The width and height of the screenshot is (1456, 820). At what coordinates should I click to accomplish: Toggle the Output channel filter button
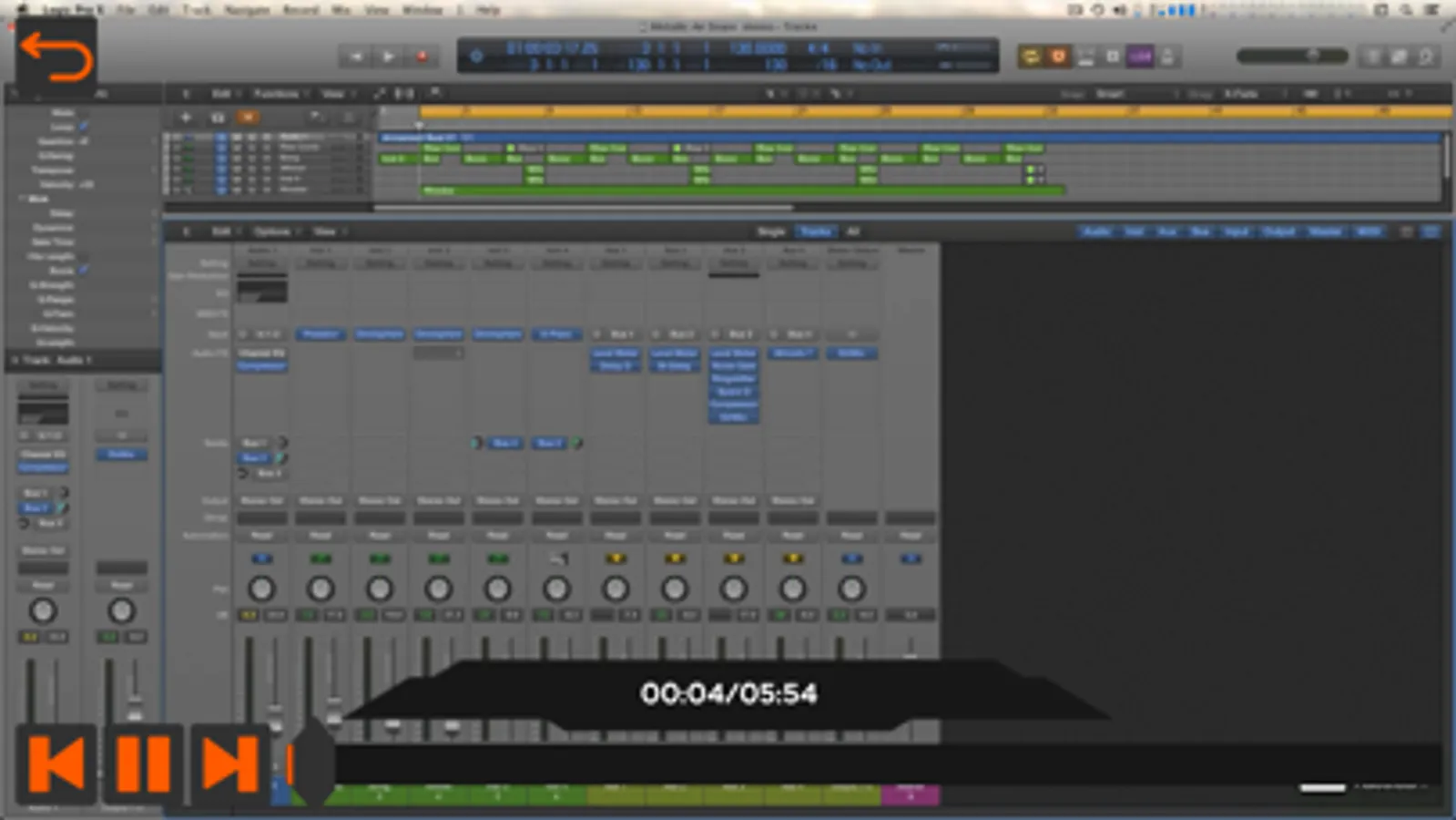[x=1279, y=231]
